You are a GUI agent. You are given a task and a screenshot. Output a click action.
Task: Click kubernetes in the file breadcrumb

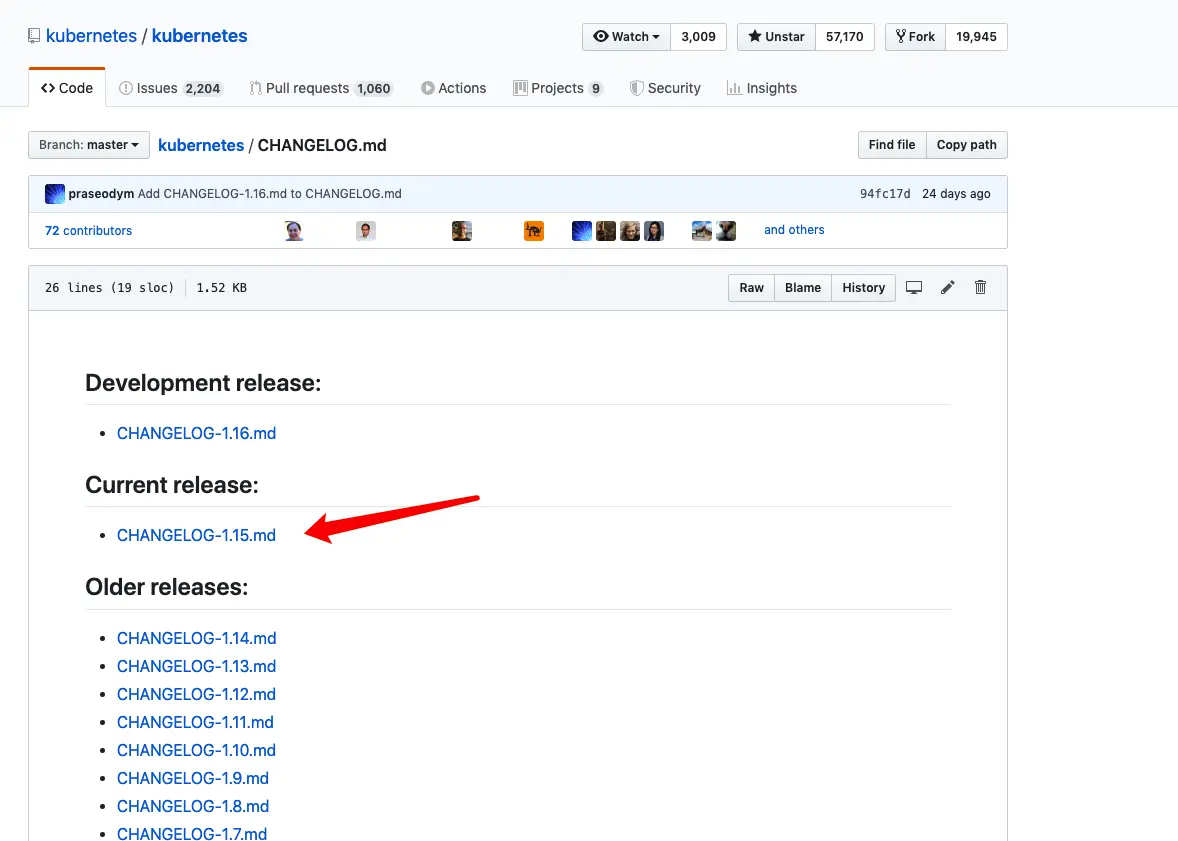click(201, 145)
